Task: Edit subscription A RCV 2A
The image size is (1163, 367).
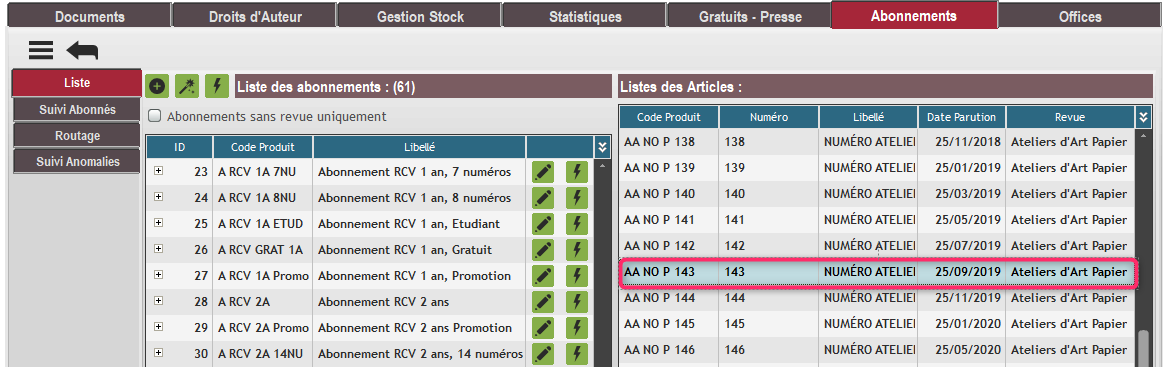Action: click(544, 302)
